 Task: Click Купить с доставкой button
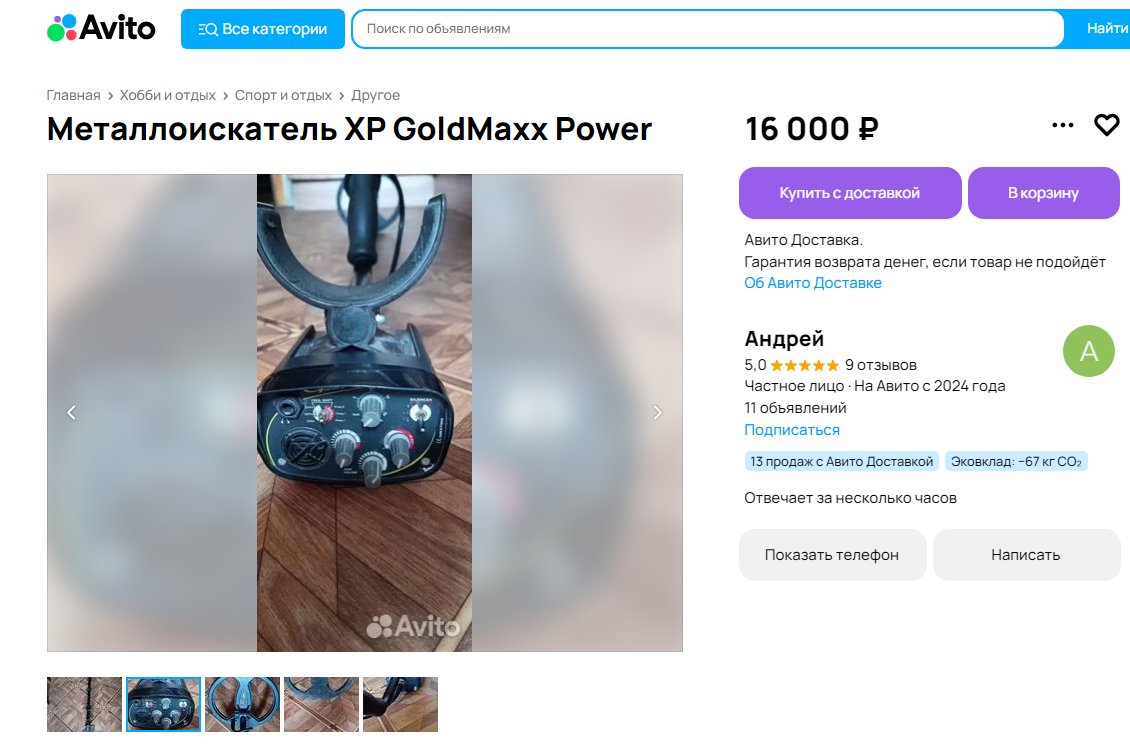coord(850,193)
